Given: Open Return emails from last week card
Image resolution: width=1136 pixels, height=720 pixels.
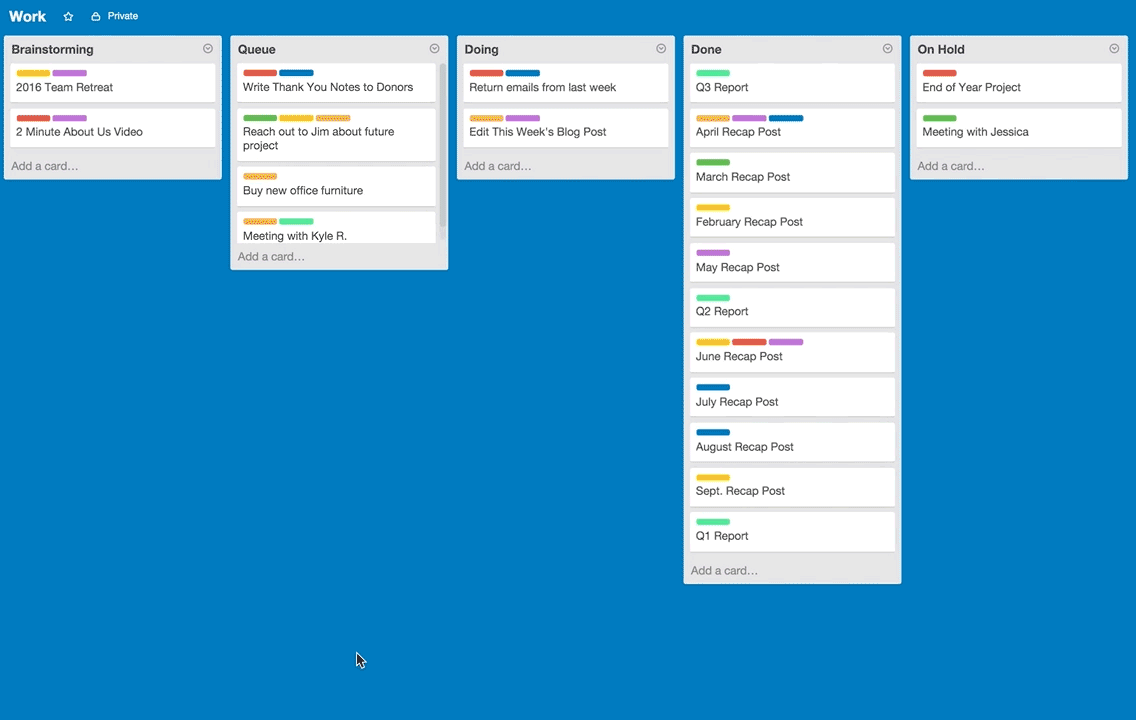Looking at the screenshot, I should (543, 88).
